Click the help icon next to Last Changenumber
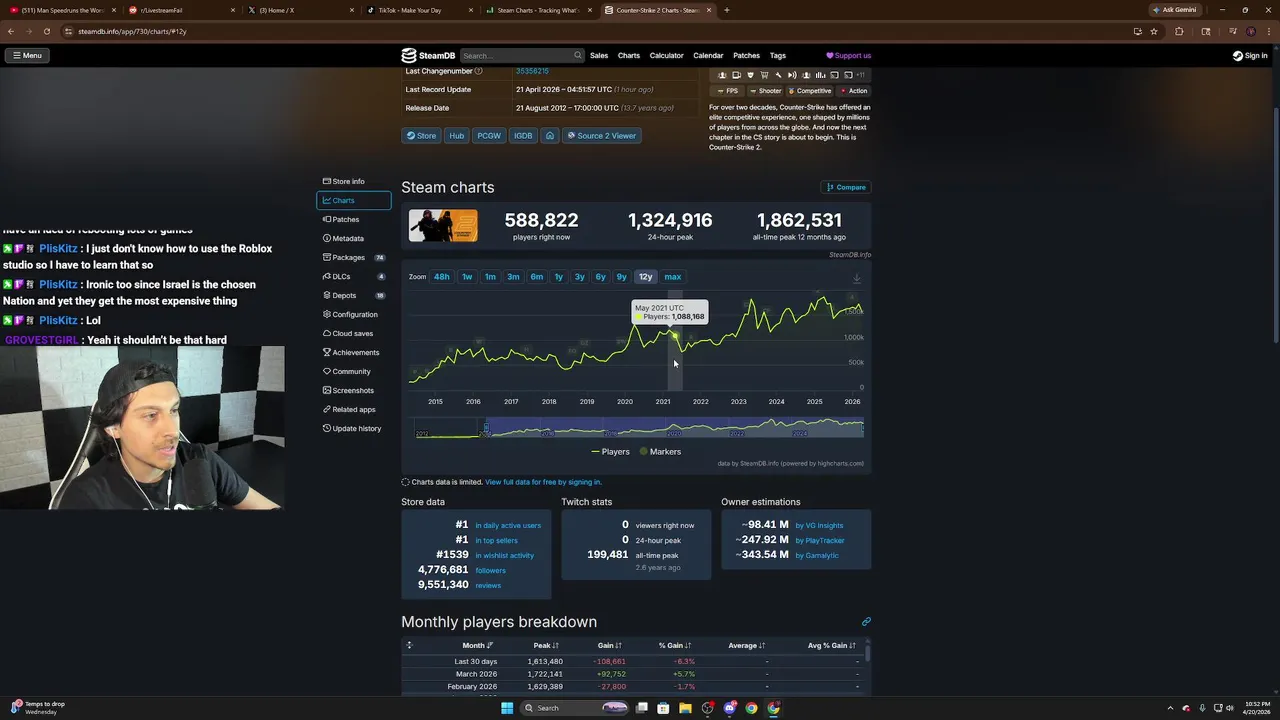 coord(478,71)
